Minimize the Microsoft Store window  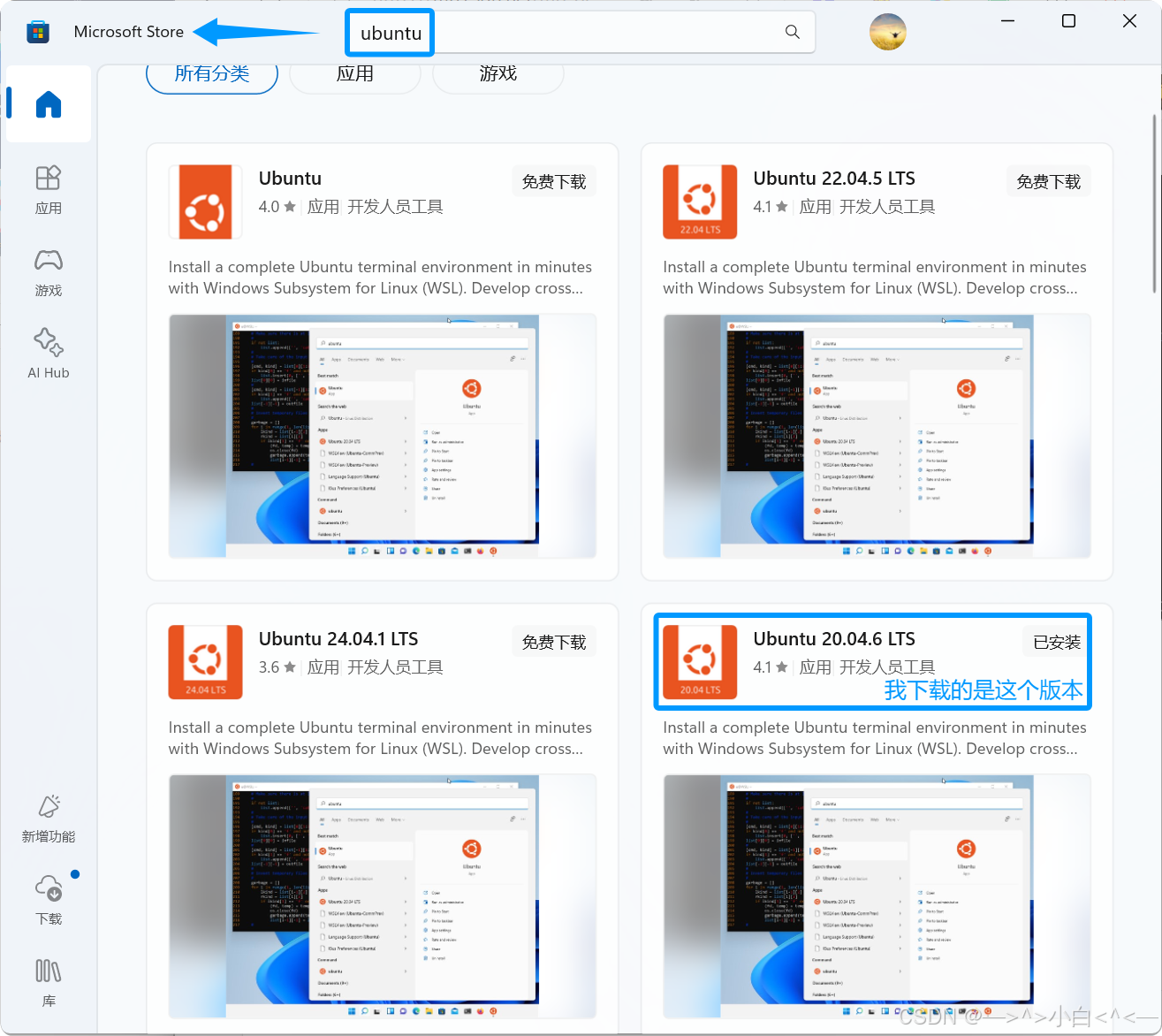point(1008,21)
